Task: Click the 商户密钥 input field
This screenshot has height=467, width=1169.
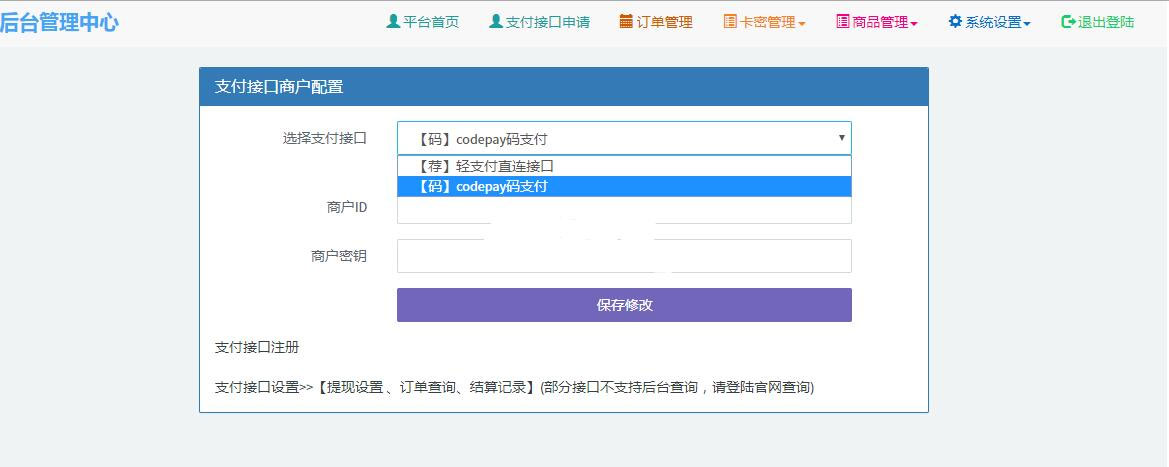Action: 624,256
